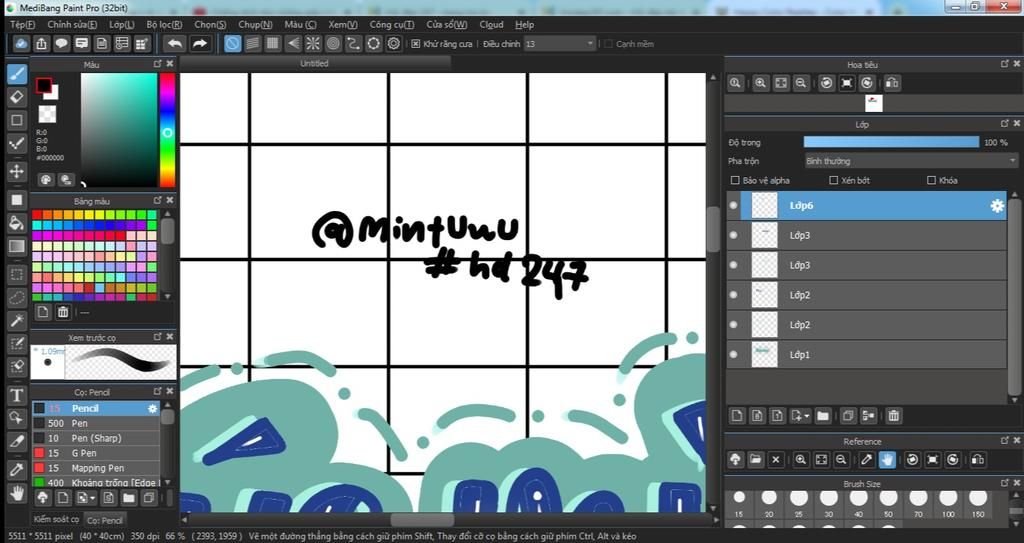This screenshot has height=543, width=1024.
Task: Open snap settings gear icon
Action: [x=394, y=44]
